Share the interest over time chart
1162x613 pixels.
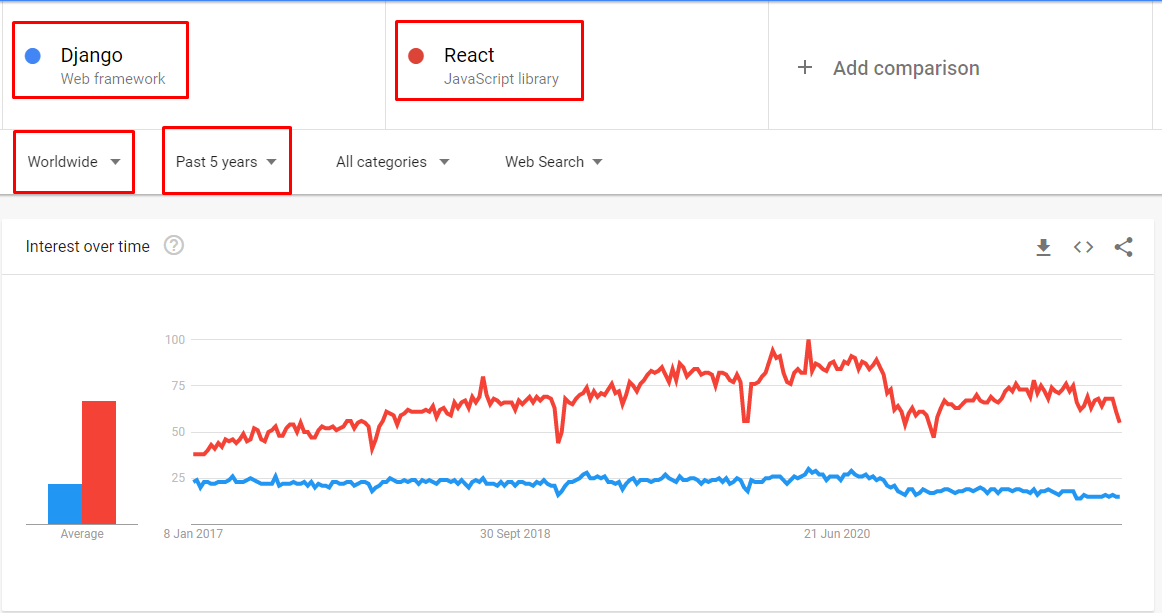pyautogui.click(x=1123, y=247)
